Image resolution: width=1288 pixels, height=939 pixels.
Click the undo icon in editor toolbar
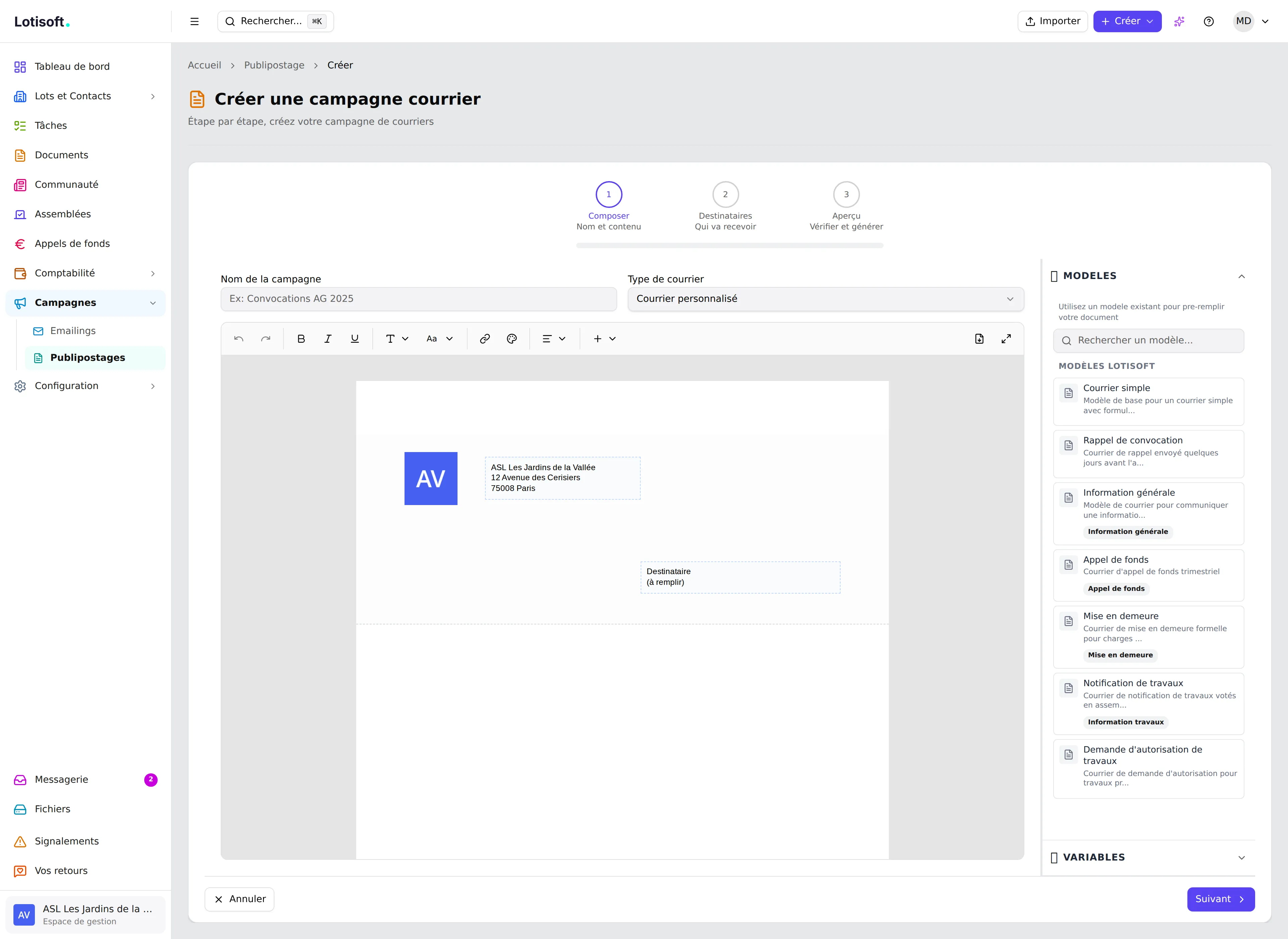[x=239, y=339]
